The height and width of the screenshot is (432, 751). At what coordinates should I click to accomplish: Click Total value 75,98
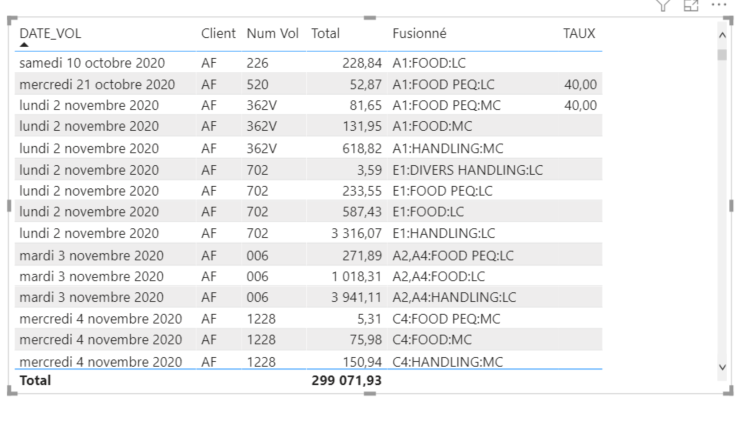pos(365,340)
